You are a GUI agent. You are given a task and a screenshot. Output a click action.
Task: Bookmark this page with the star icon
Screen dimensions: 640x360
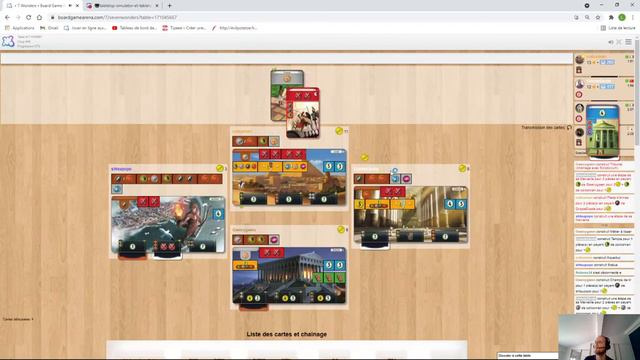[598, 18]
